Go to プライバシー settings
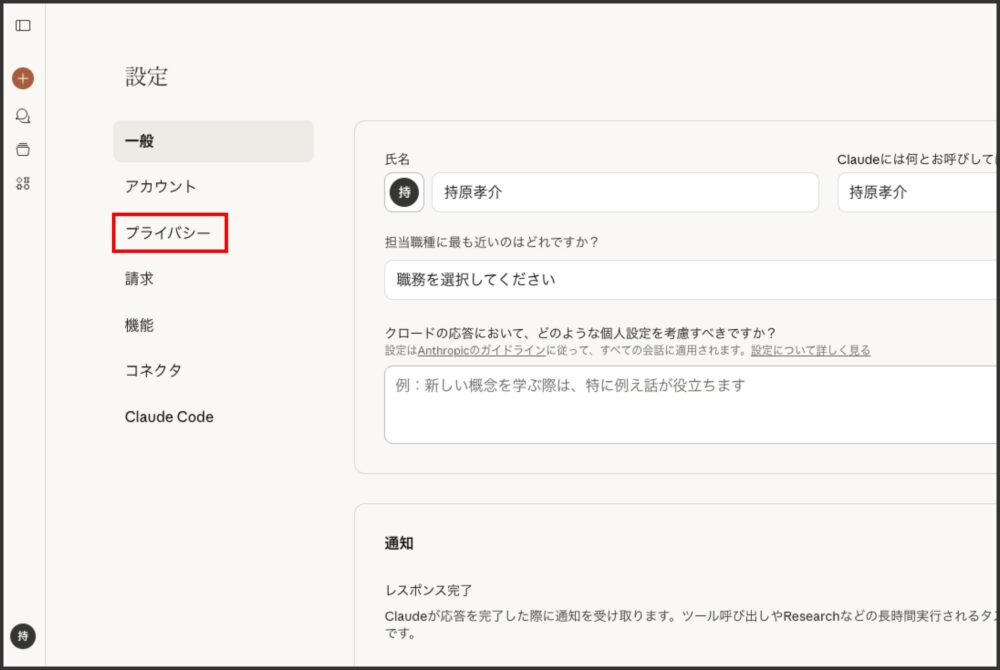This screenshot has width=1000, height=670. click(169, 233)
